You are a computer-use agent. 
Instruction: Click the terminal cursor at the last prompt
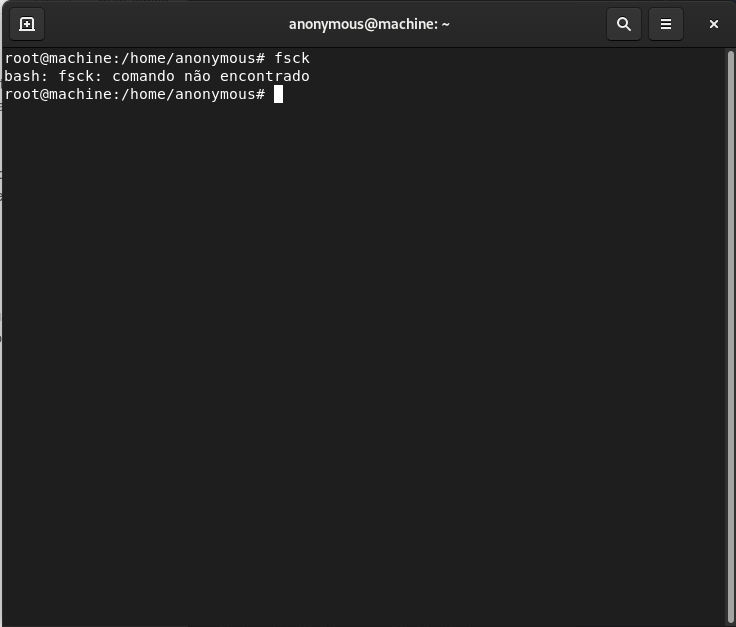pyautogui.click(x=278, y=94)
